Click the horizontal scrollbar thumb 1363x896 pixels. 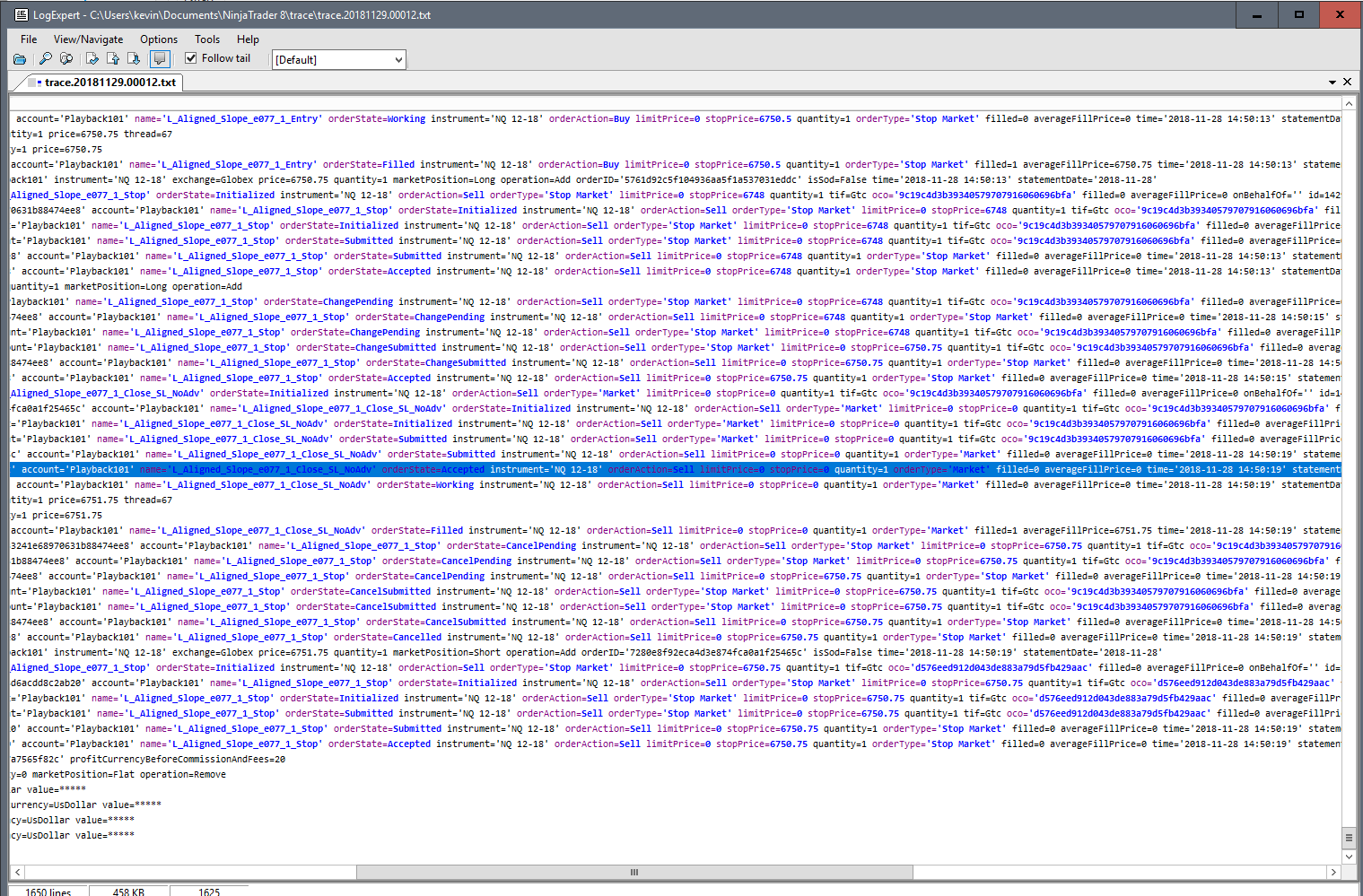click(634, 872)
